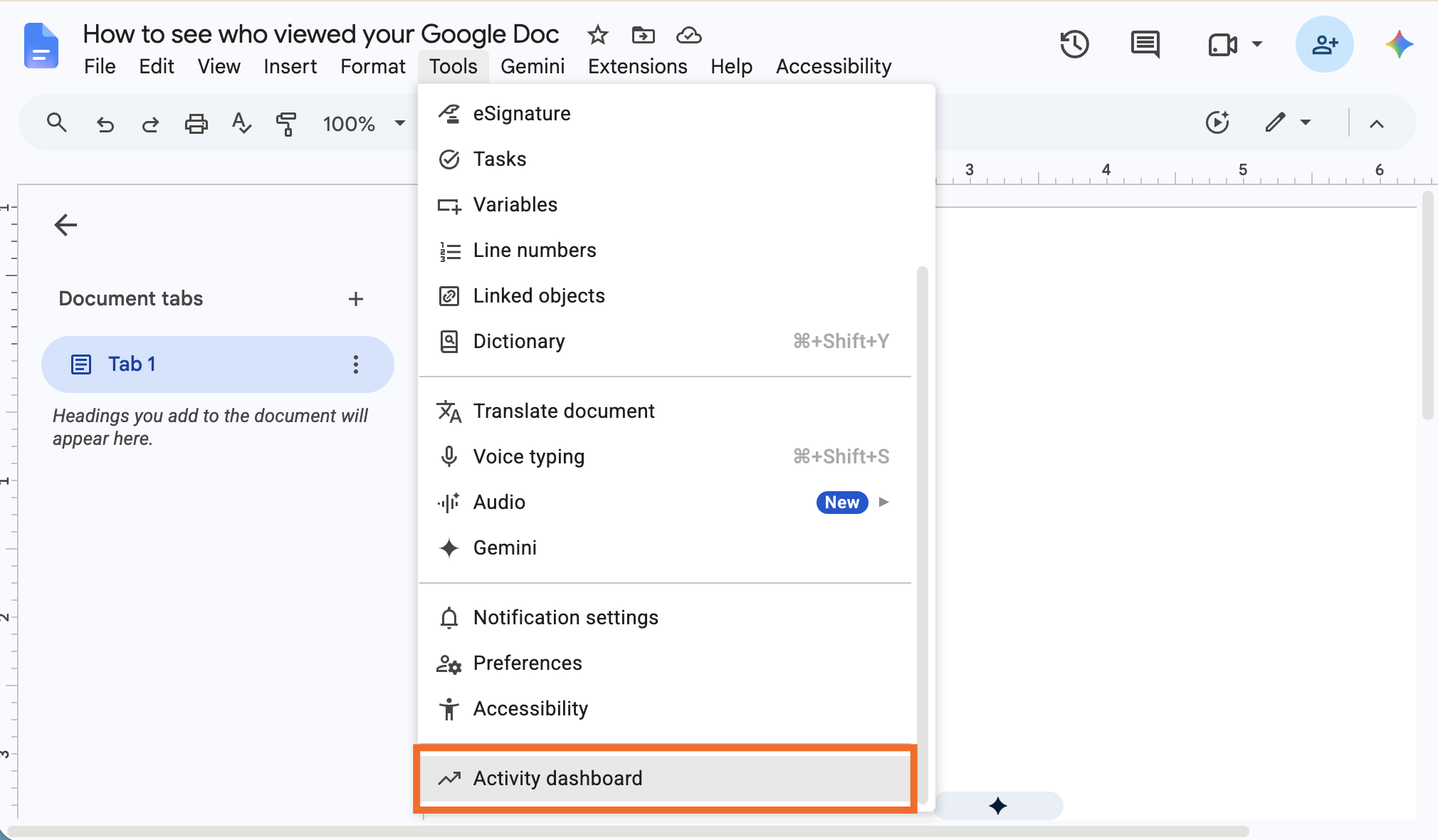Undo the last action
Viewport: 1438px width, 840px height.
tap(105, 125)
